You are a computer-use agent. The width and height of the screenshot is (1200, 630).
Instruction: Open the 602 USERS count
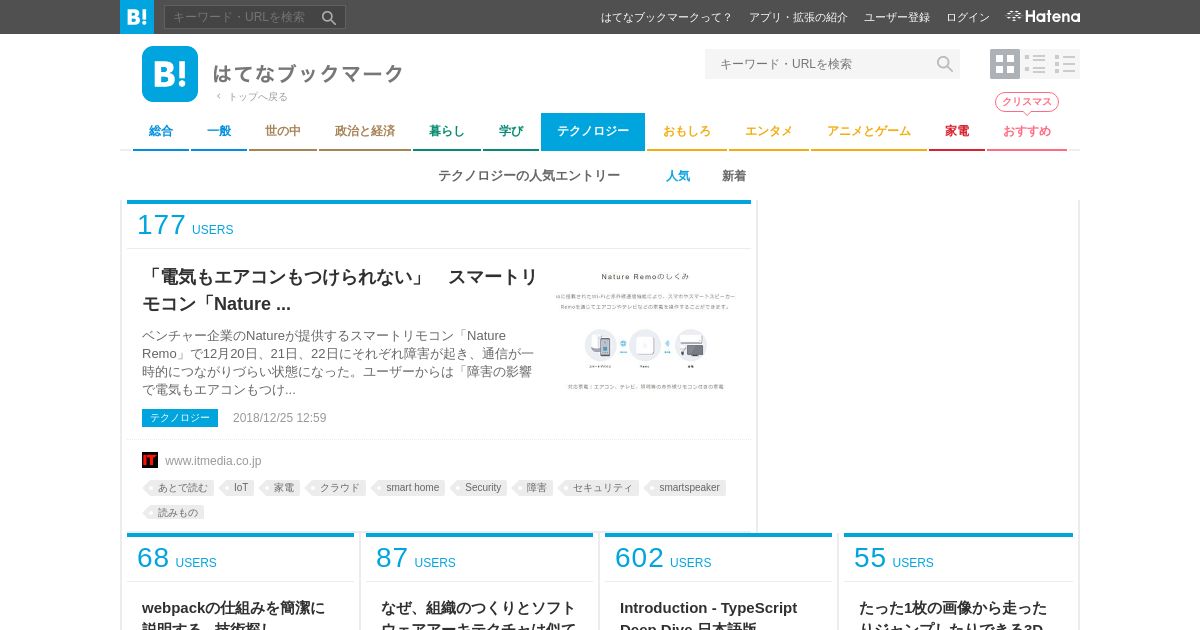(x=663, y=559)
